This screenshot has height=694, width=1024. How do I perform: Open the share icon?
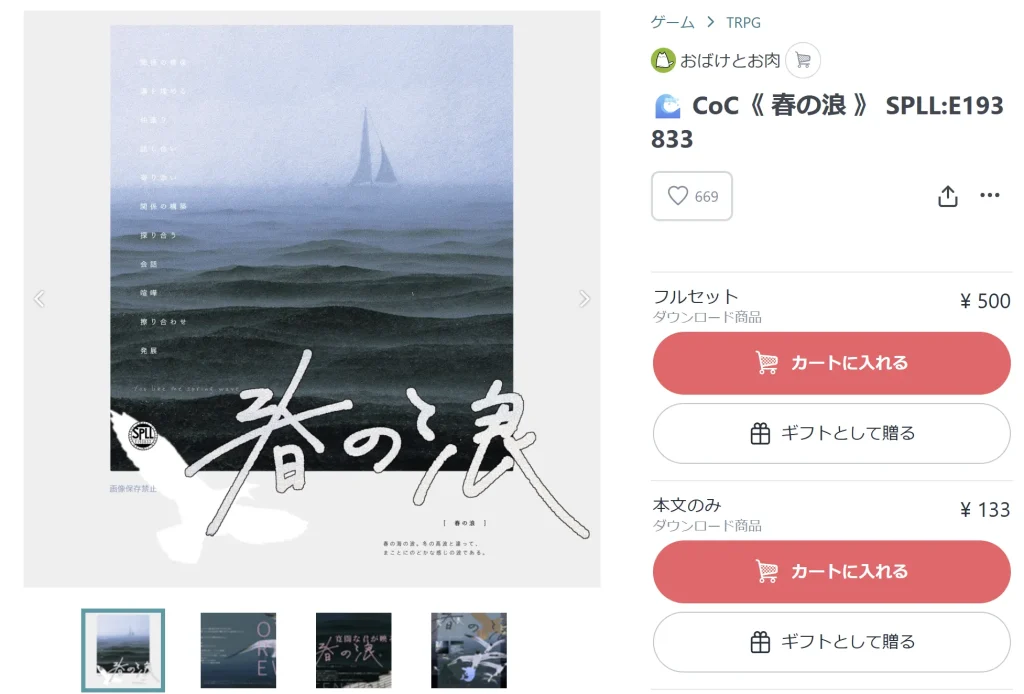click(x=948, y=196)
